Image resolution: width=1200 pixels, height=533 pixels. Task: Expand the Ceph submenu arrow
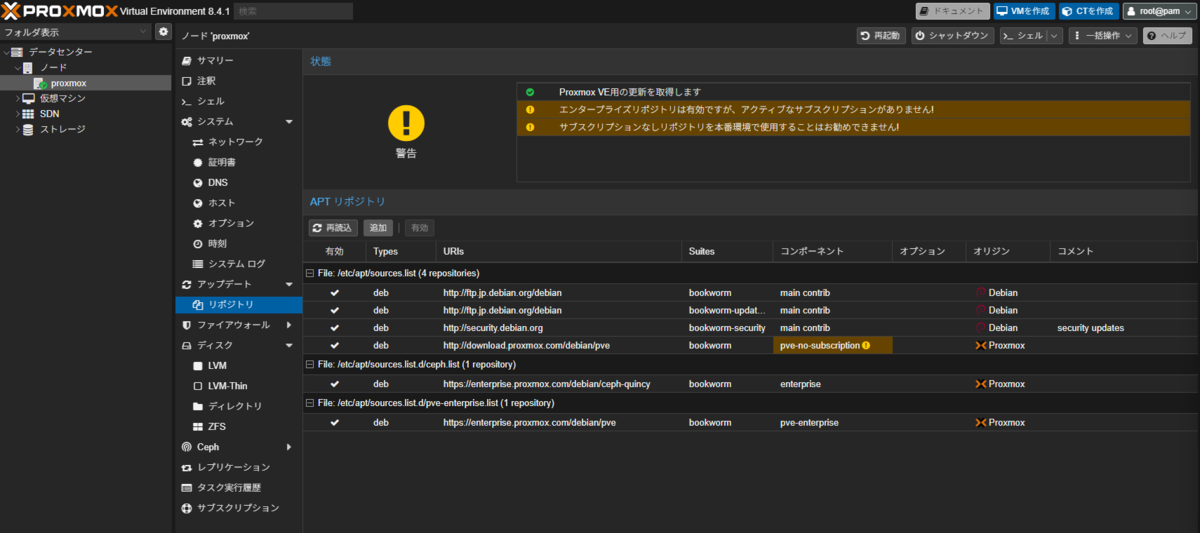point(289,447)
